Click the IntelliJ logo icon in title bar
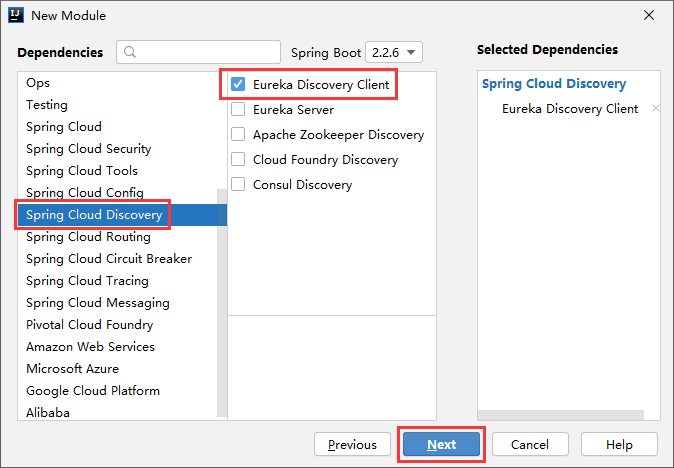The width and height of the screenshot is (674, 468). pyautogui.click(x=14, y=15)
